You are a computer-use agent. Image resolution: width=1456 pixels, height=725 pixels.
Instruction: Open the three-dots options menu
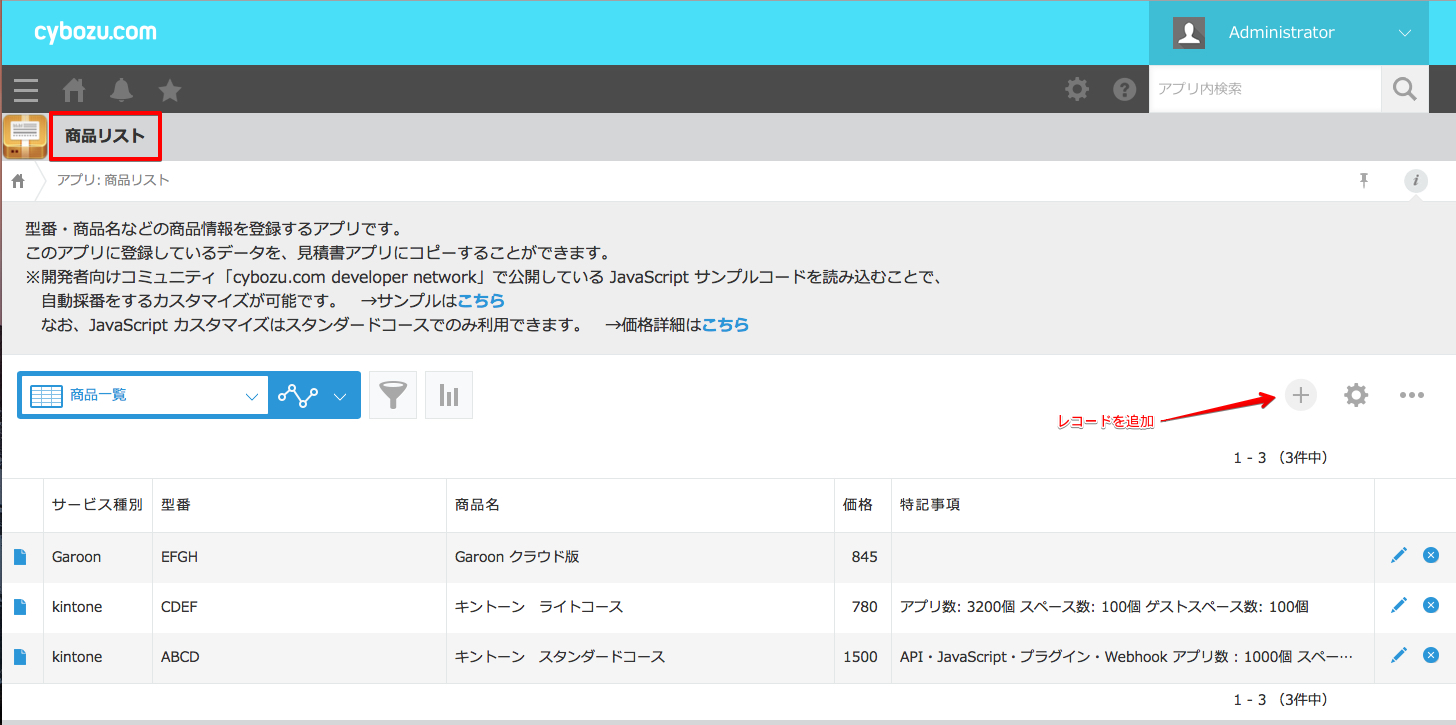(1412, 395)
